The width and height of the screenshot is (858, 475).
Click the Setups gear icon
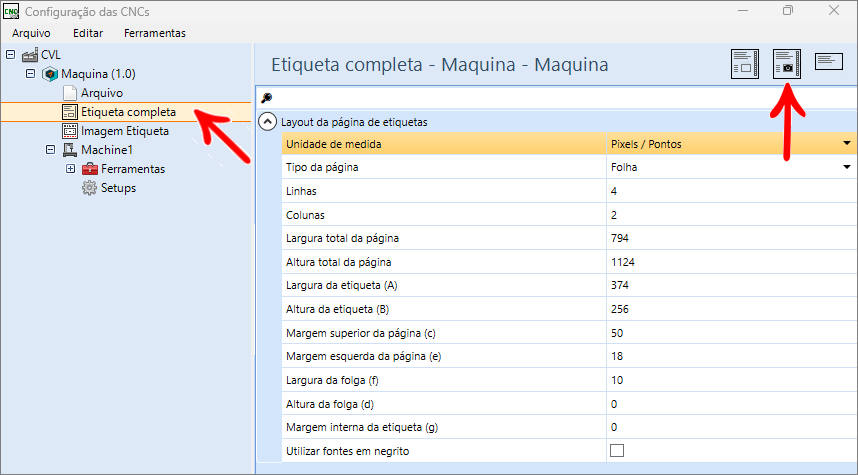89,188
